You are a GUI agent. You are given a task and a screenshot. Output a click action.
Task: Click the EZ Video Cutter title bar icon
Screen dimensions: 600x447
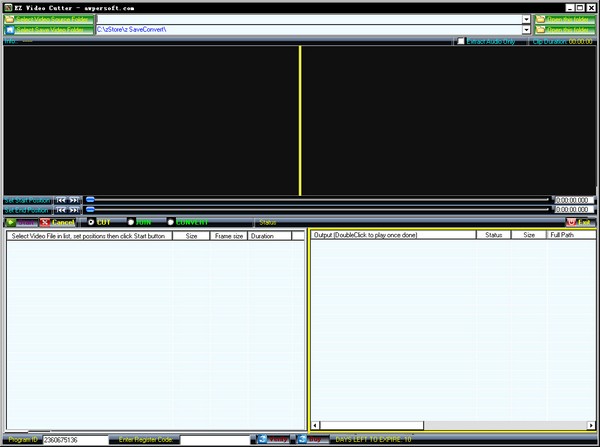[8, 8]
